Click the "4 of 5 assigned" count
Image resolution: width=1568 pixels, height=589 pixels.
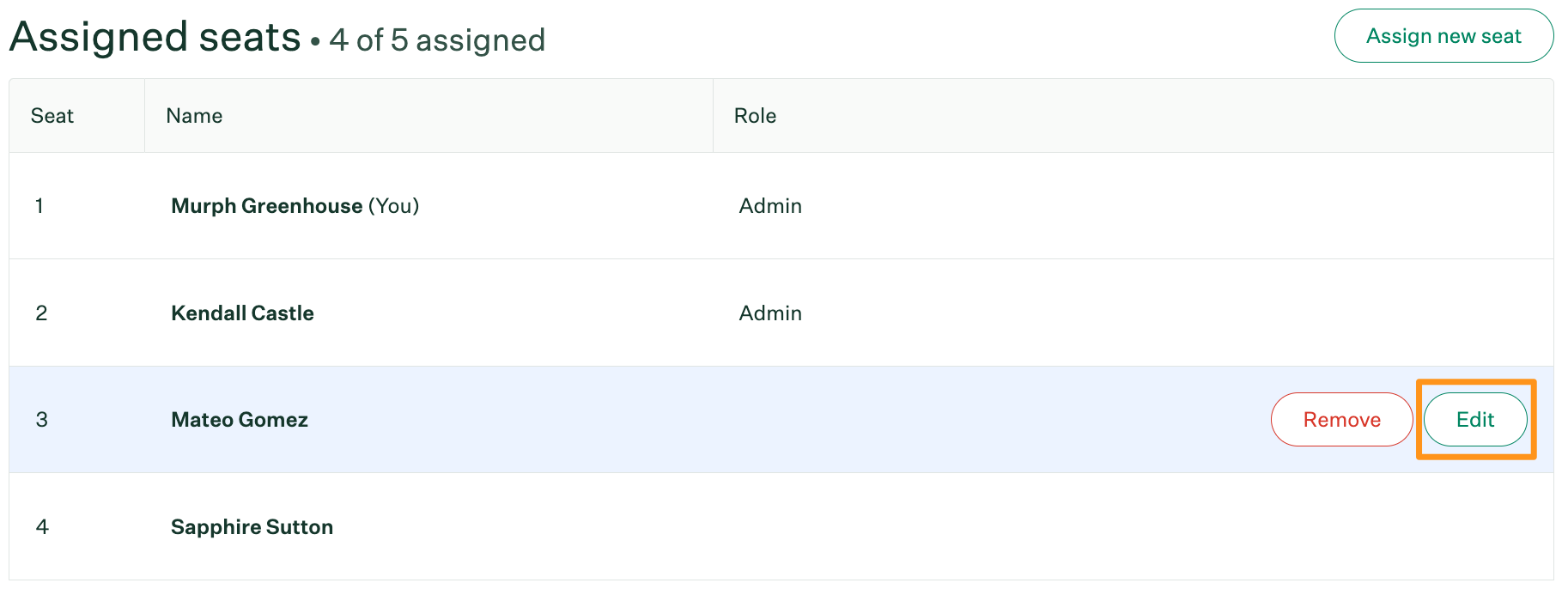(x=437, y=40)
